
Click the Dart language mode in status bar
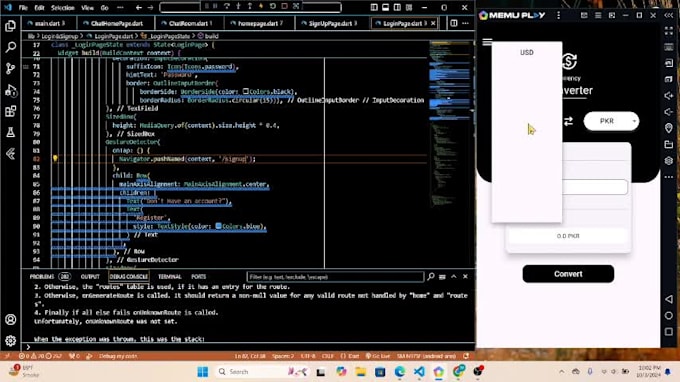(350, 356)
